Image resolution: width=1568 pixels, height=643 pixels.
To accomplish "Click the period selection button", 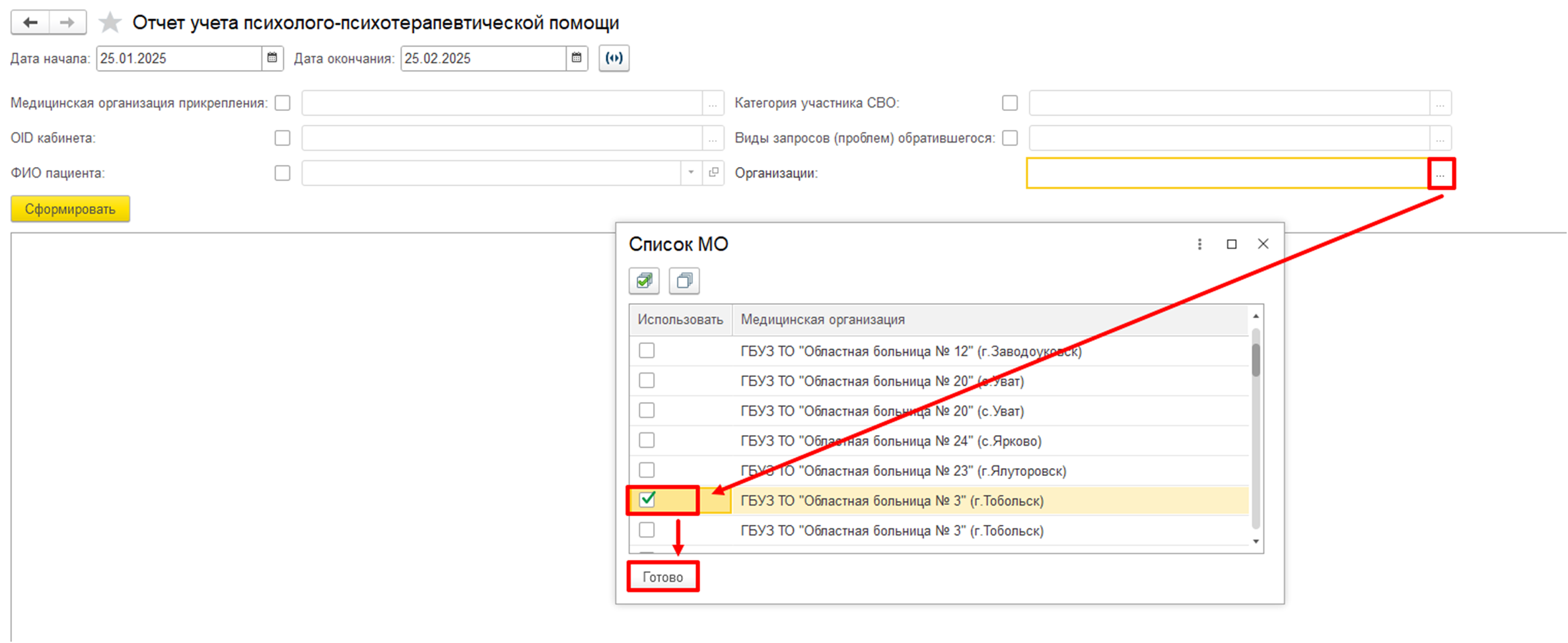I will coord(614,58).
